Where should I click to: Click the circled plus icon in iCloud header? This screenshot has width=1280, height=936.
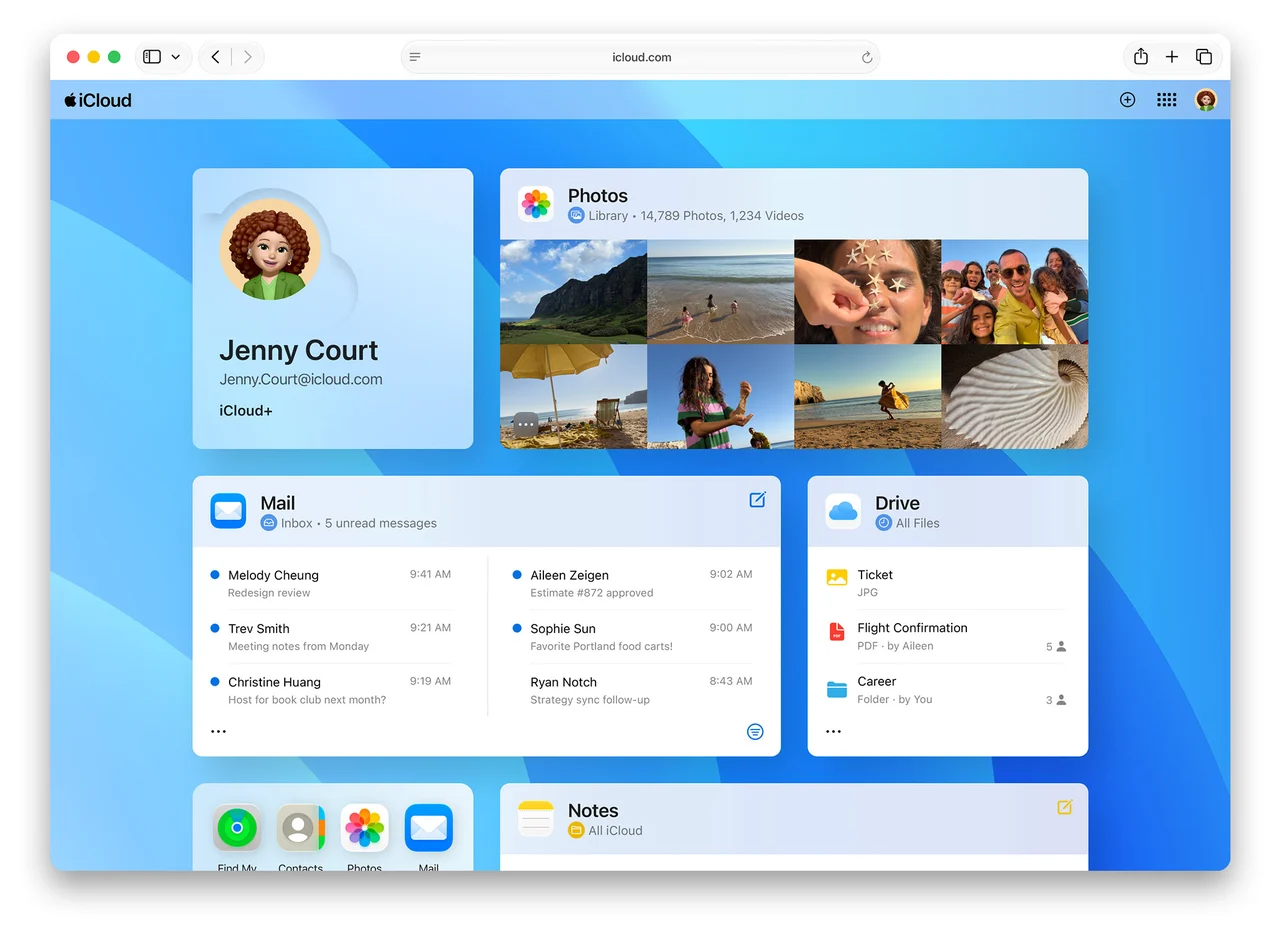(x=1127, y=100)
